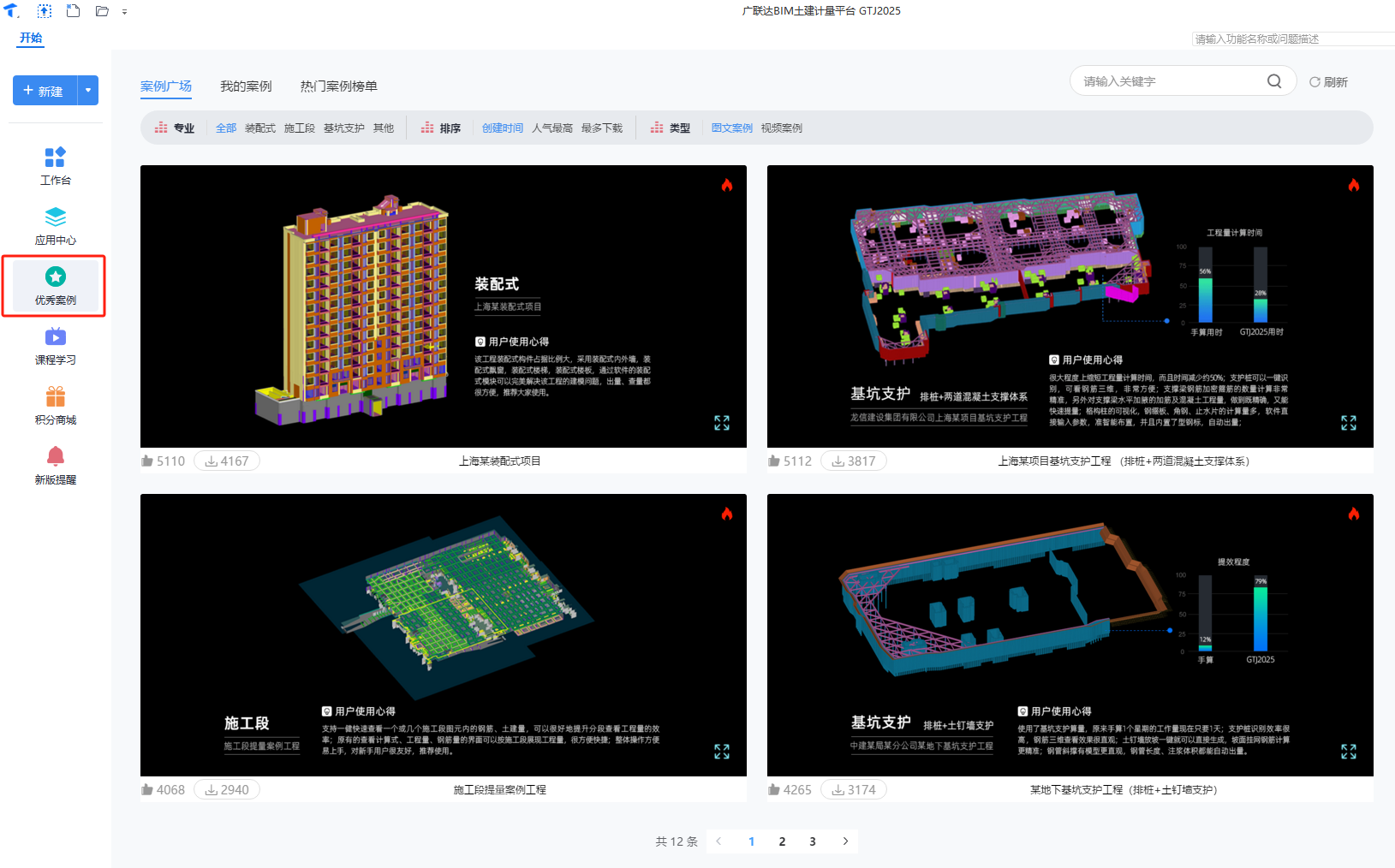Switch to the 热门案例榜单 tab
This screenshot has height=868, width=1395.
(338, 86)
